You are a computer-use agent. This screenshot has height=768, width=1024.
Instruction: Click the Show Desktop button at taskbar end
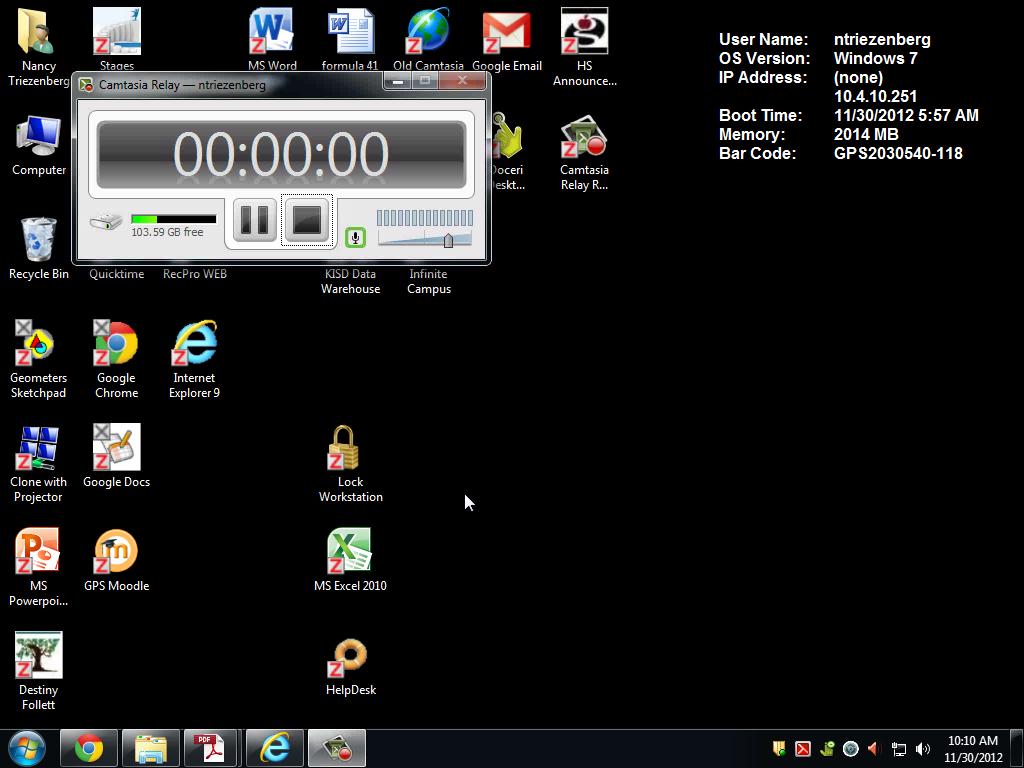pos(1017,748)
